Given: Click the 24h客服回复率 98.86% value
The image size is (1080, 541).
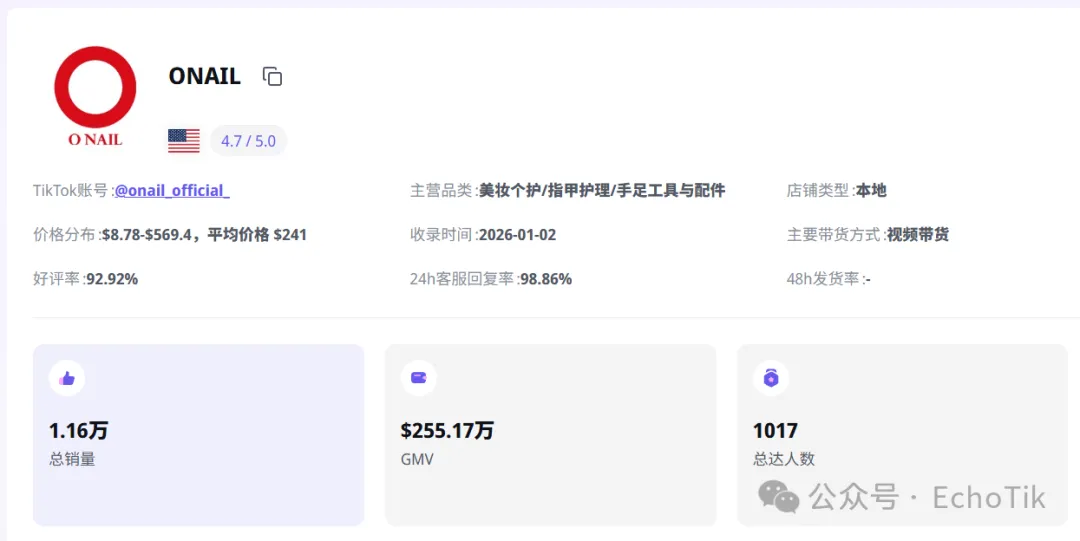Looking at the screenshot, I should [546, 279].
